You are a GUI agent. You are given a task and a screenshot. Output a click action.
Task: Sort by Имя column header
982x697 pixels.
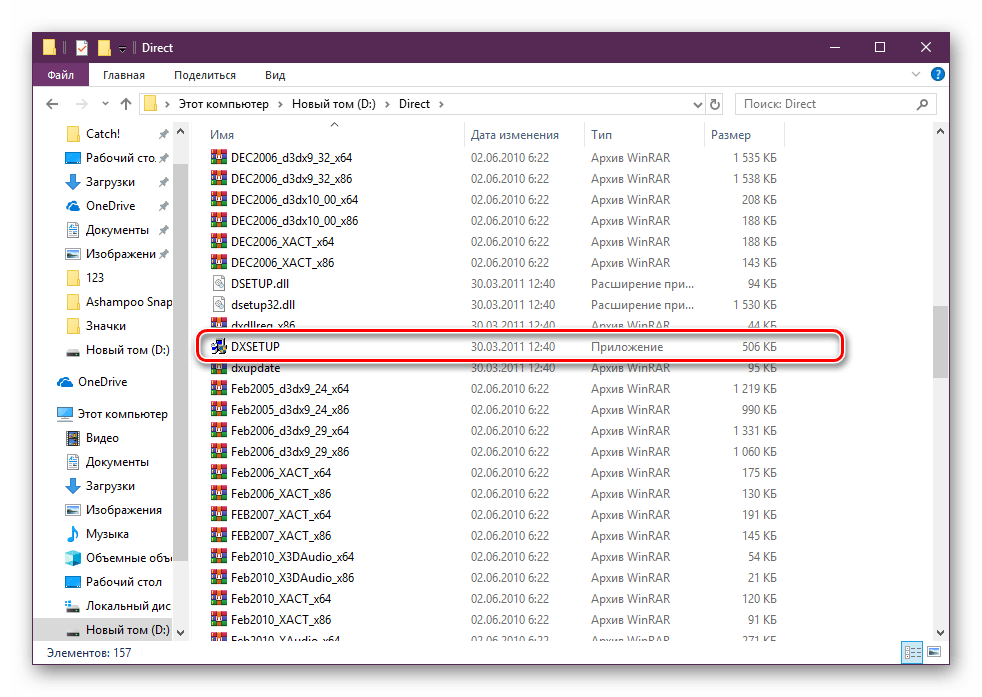pyautogui.click(x=335, y=135)
